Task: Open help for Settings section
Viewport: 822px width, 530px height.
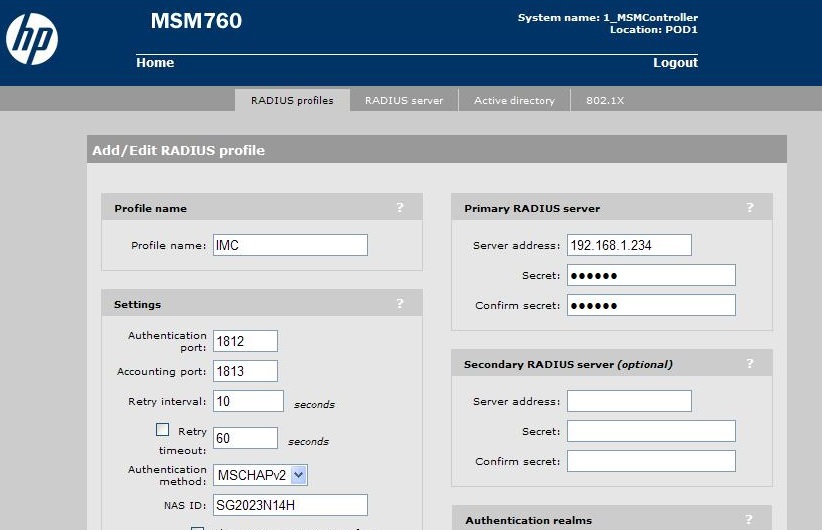Action: click(400, 304)
